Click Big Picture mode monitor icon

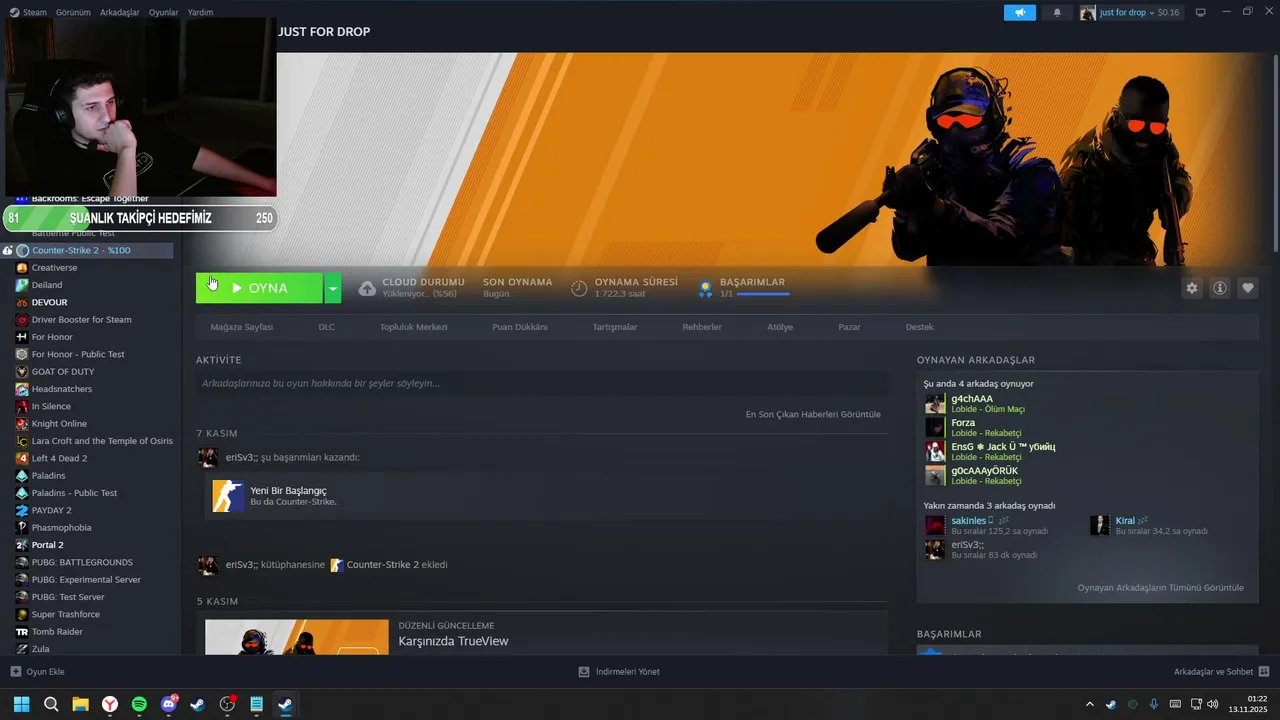point(1201,12)
